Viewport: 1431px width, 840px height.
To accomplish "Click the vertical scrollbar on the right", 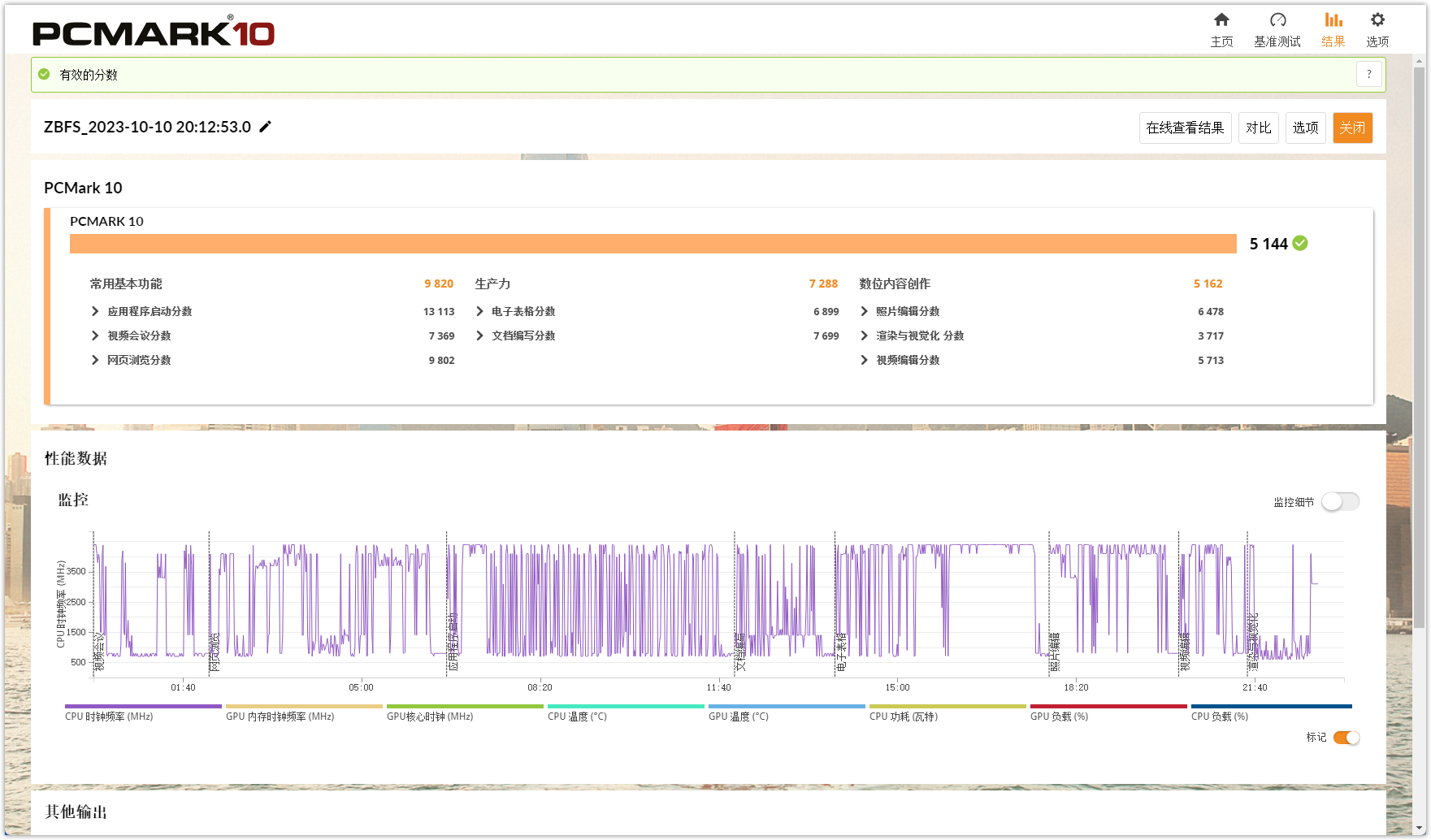I will pyautogui.click(x=1419, y=349).
